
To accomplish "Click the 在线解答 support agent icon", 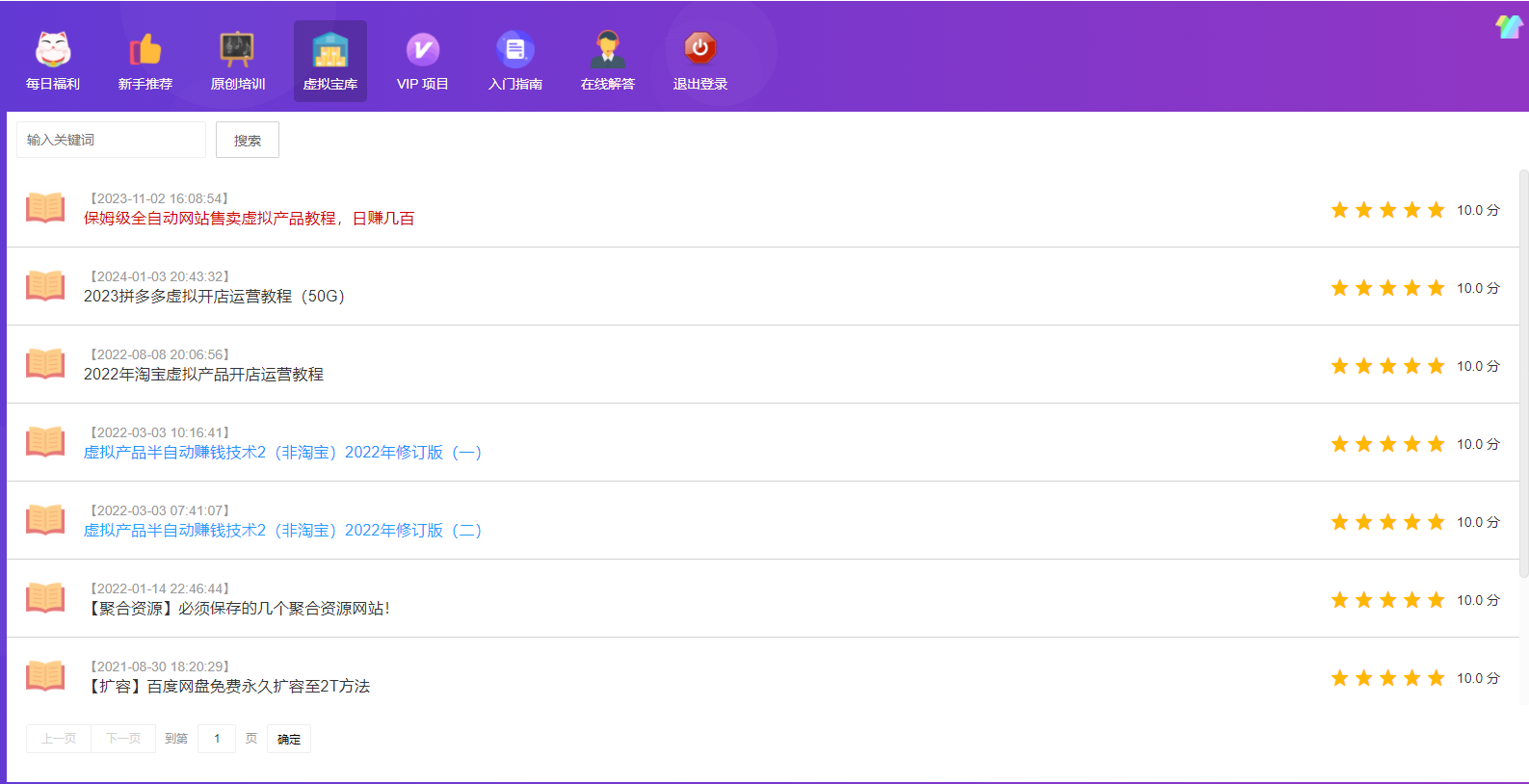I will 607,50.
